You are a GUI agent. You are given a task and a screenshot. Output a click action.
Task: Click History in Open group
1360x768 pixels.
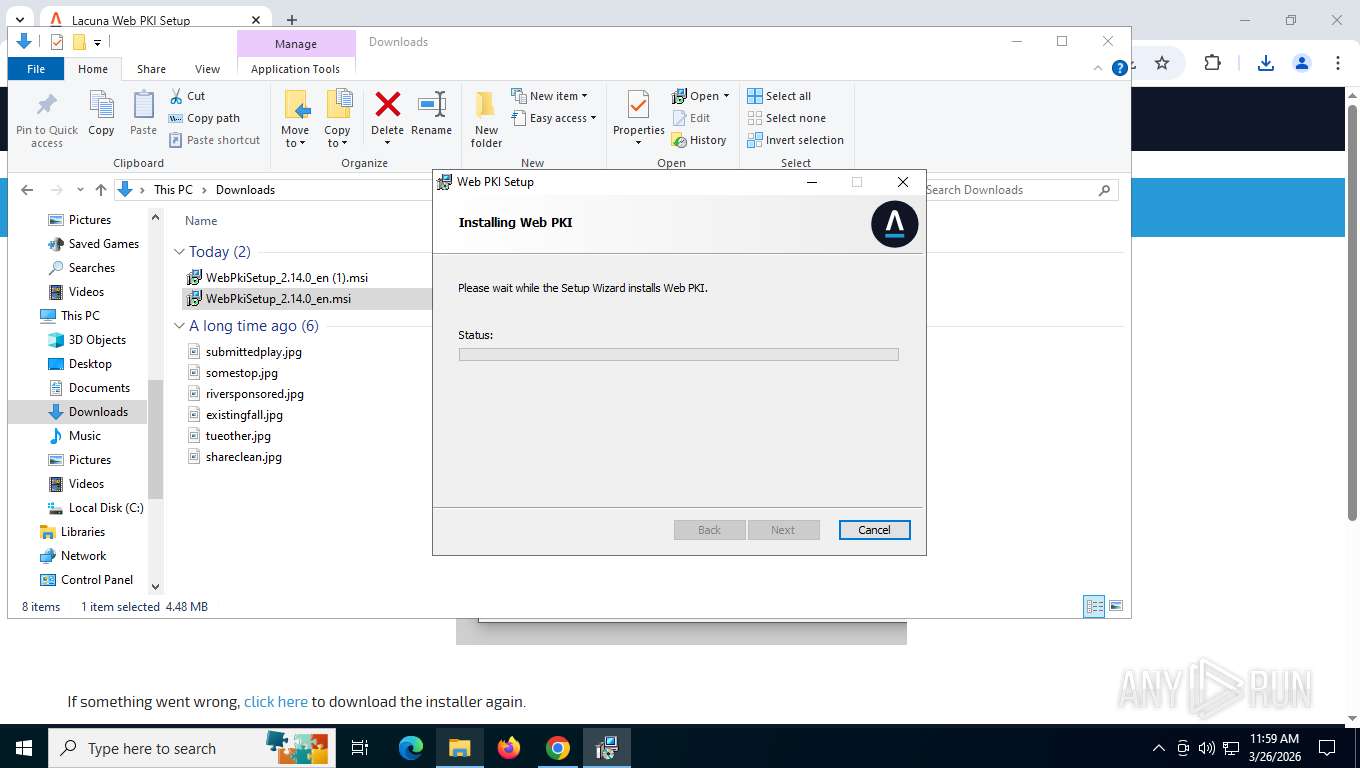coord(698,140)
